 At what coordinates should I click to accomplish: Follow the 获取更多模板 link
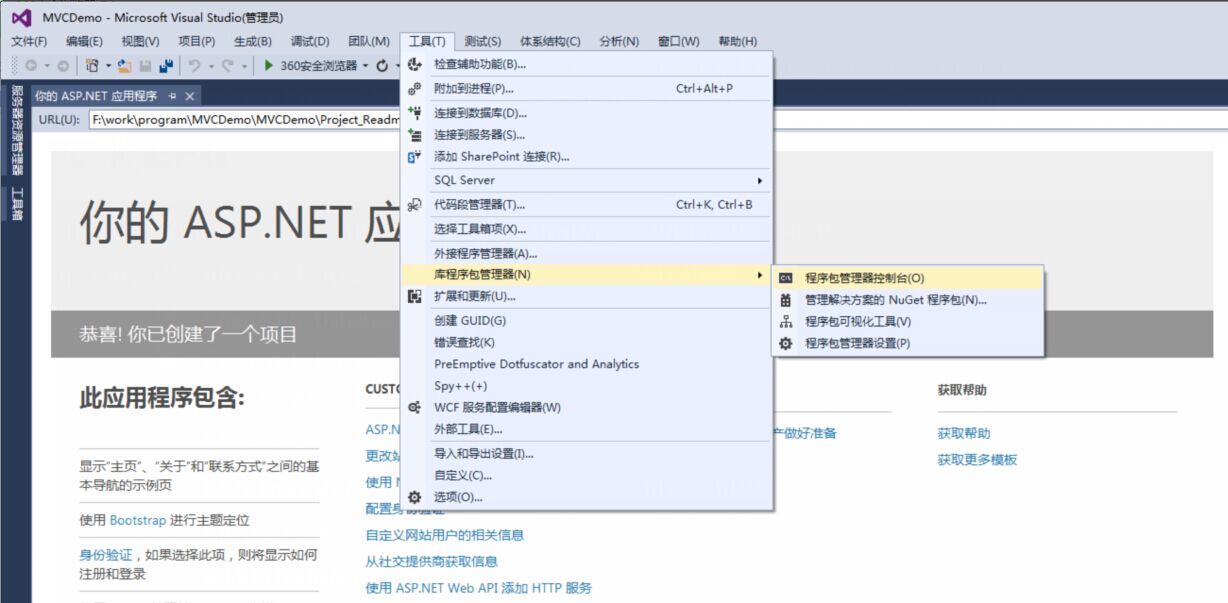point(977,459)
